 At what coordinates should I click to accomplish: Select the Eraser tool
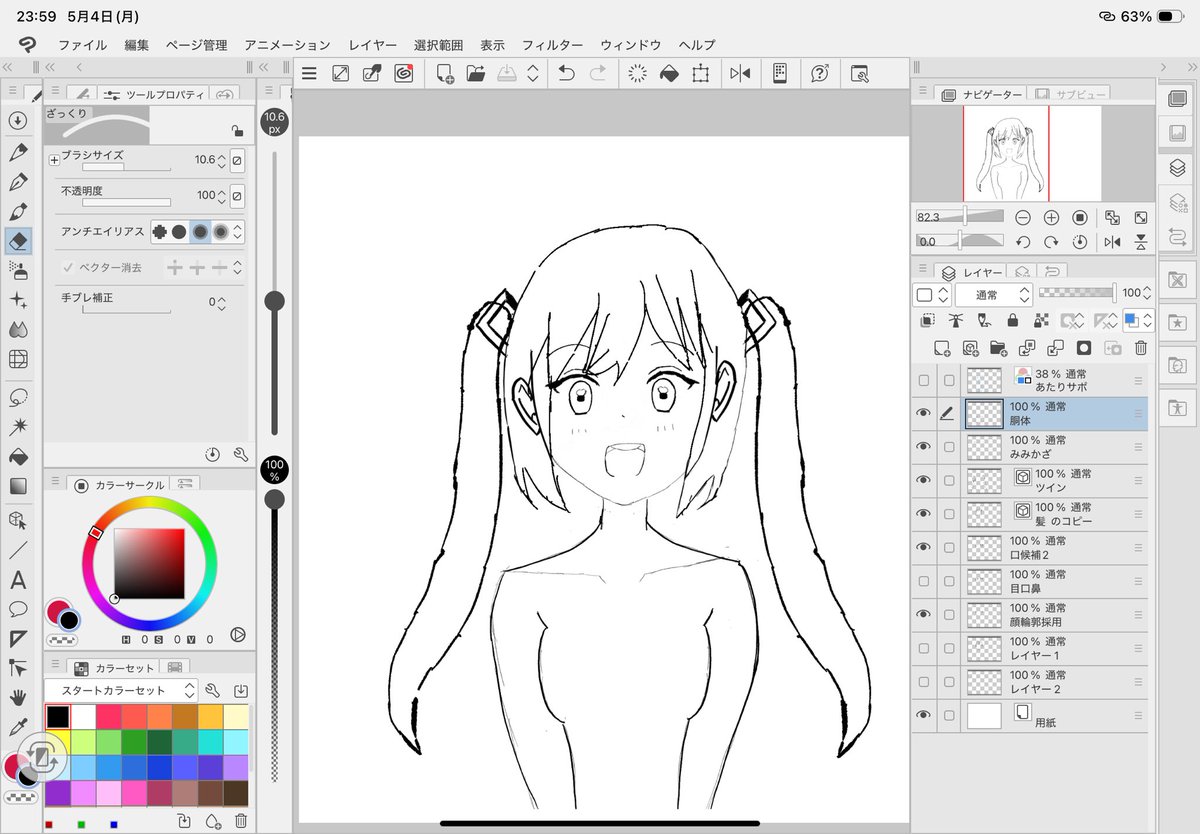[17, 241]
